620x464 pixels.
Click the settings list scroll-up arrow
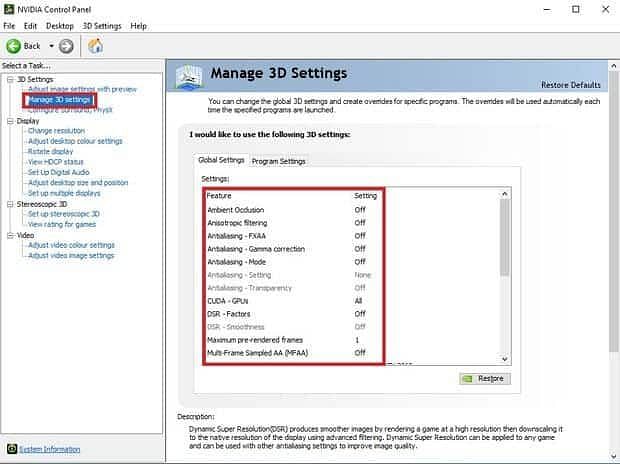[505, 194]
